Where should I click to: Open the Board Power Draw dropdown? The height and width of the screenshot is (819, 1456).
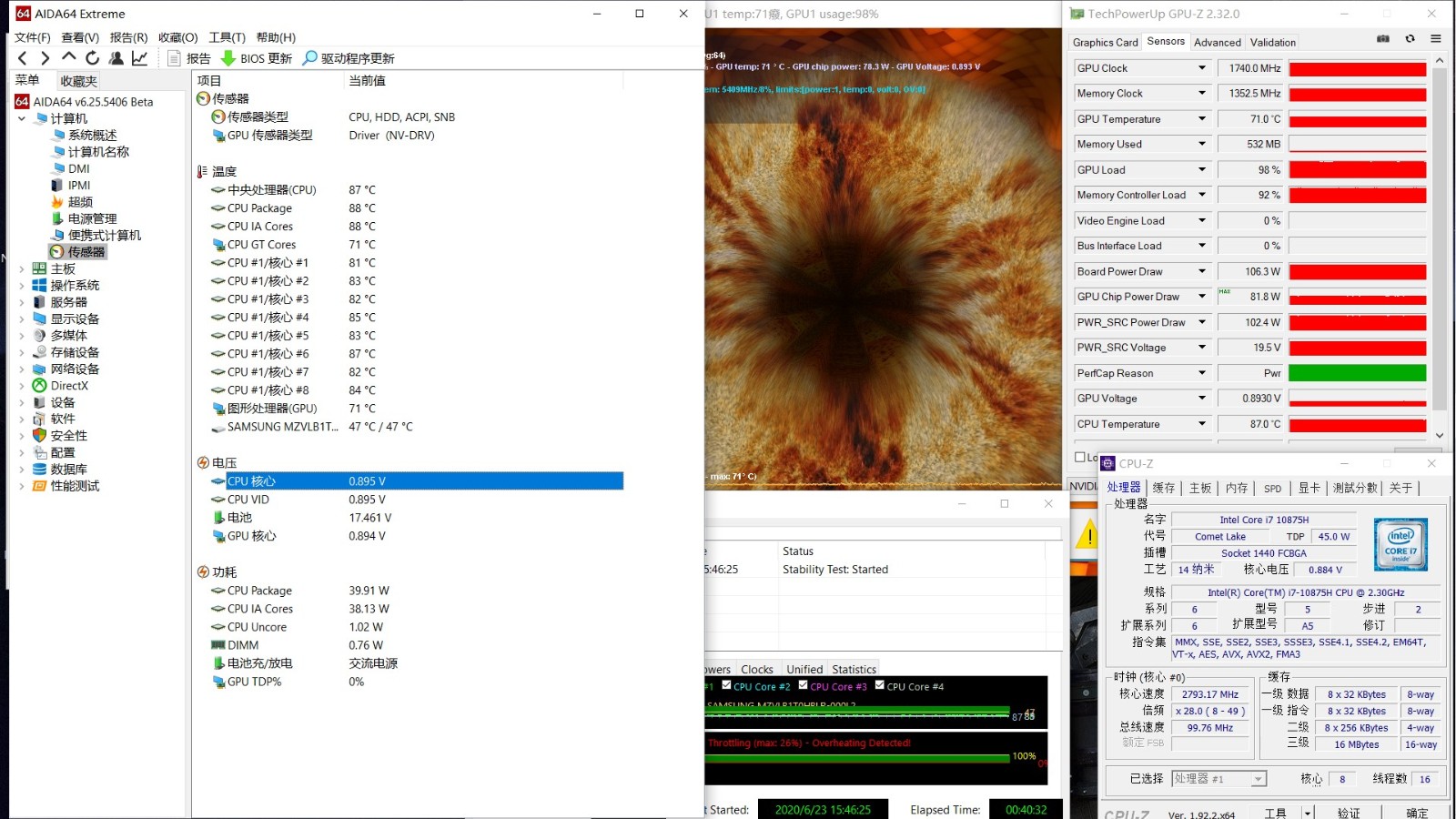tap(1201, 271)
